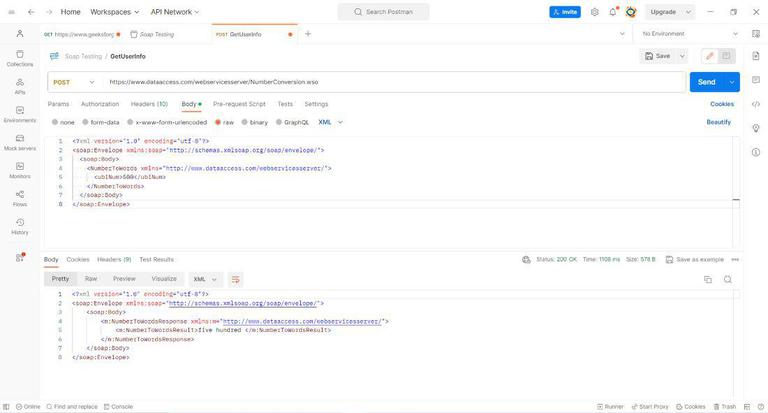Open the Headers (10) request tab
Viewport: 768px width, 413px height.
149,104
